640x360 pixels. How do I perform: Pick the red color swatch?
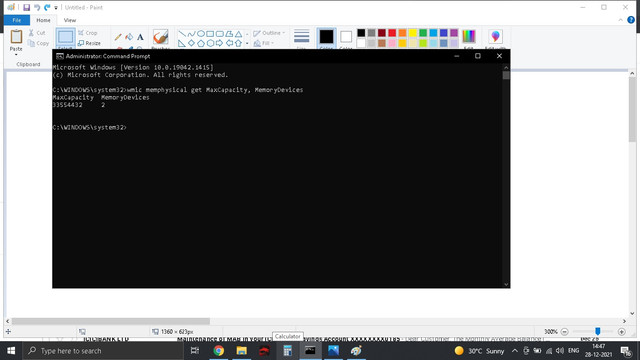coord(392,33)
